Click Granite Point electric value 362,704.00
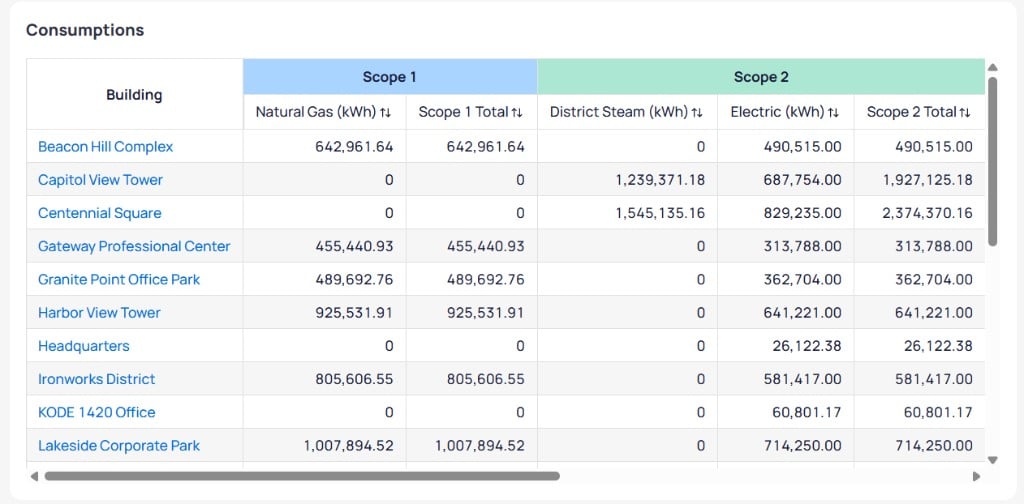Screen dimensions: 1024x504 coord(803,279)
